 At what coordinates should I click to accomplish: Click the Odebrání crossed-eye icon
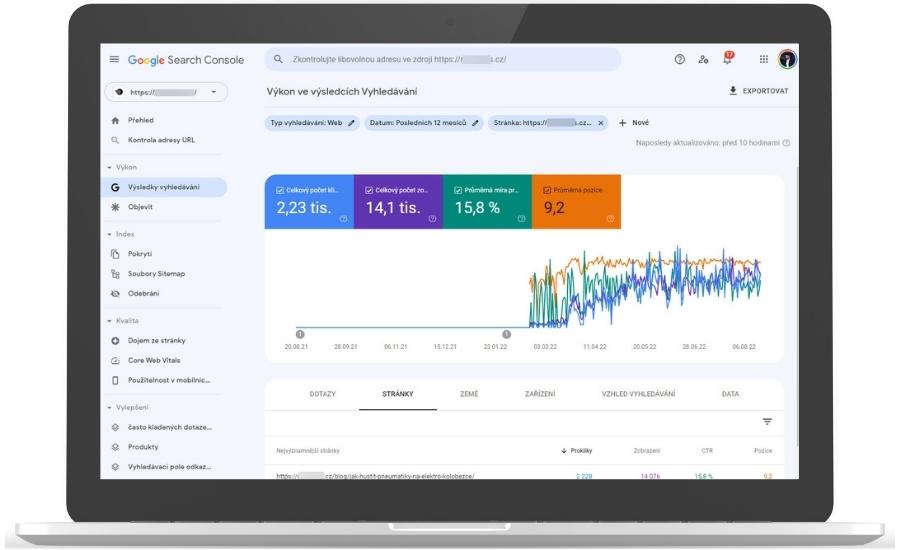tap(115, 293)
